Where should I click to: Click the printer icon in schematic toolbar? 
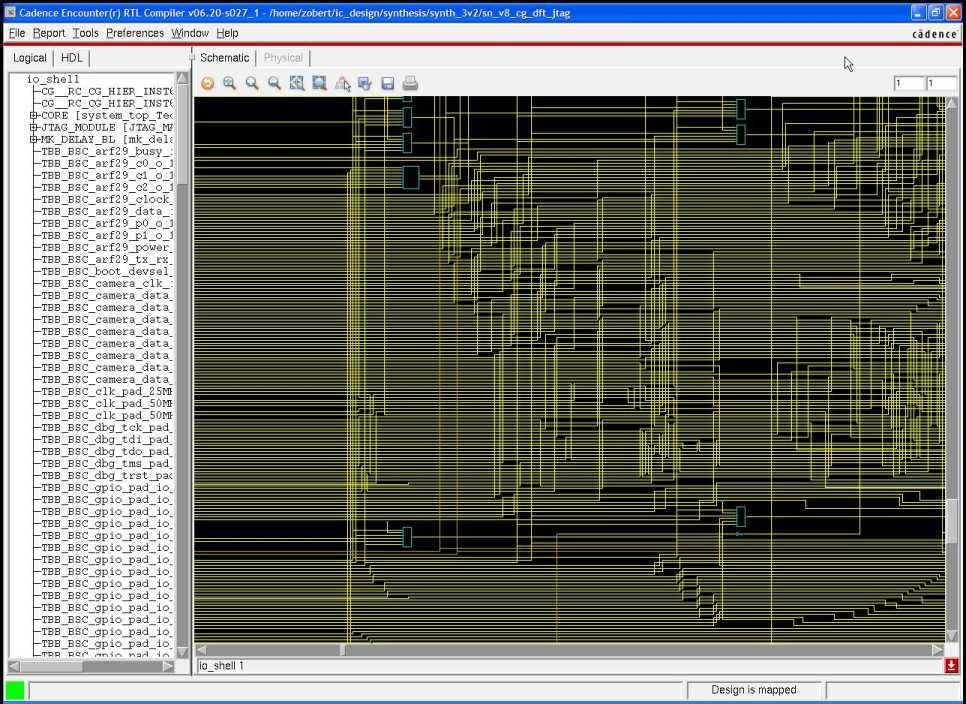[x=410, y=83]
